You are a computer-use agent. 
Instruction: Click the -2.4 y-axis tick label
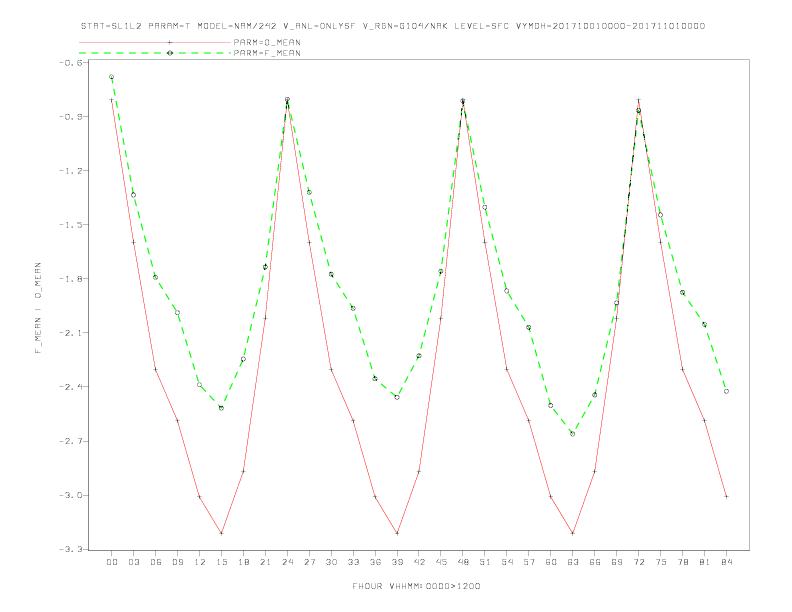coord(71,387)
